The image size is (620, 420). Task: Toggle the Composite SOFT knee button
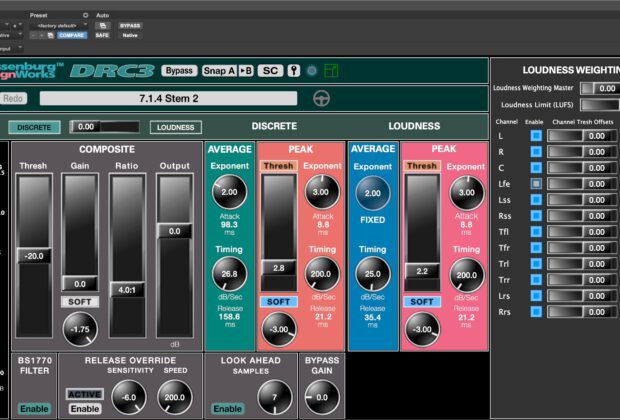(x=80, y=302)
